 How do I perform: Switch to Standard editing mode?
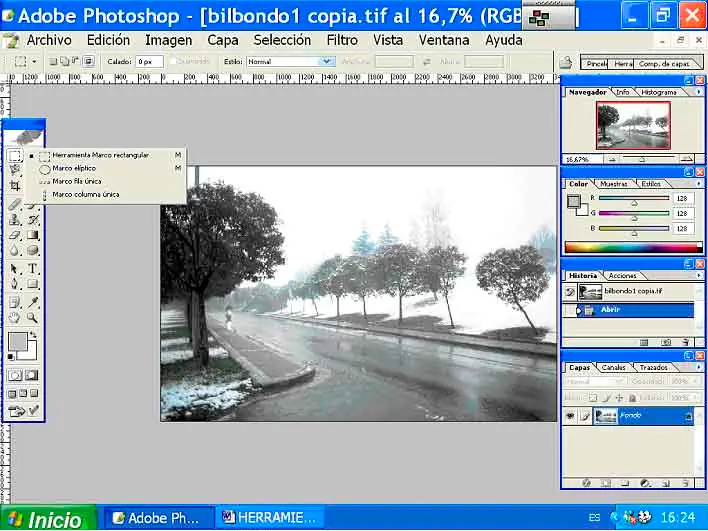[x=14, y=375]
